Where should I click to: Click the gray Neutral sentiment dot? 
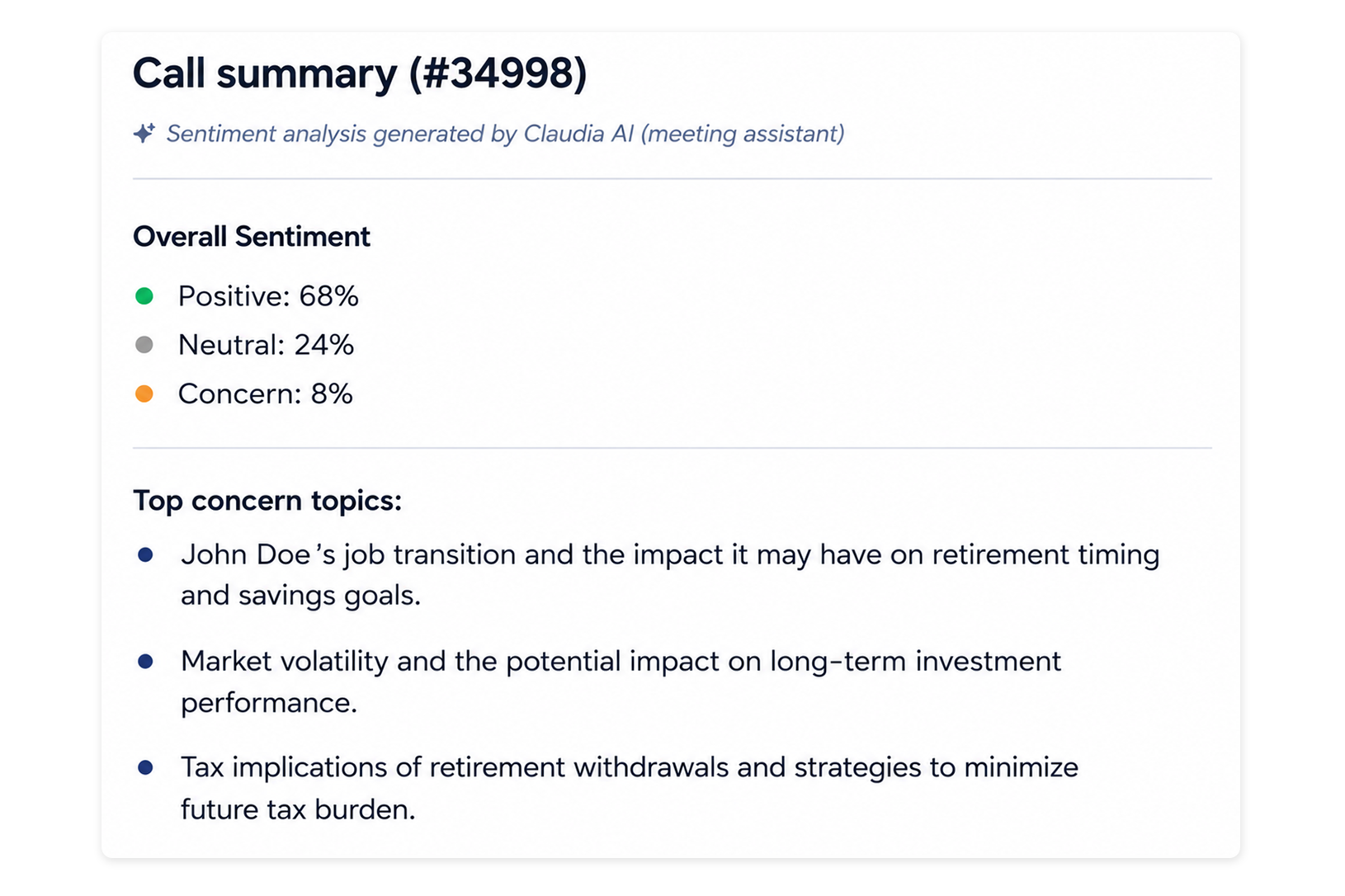coord(144,345)
